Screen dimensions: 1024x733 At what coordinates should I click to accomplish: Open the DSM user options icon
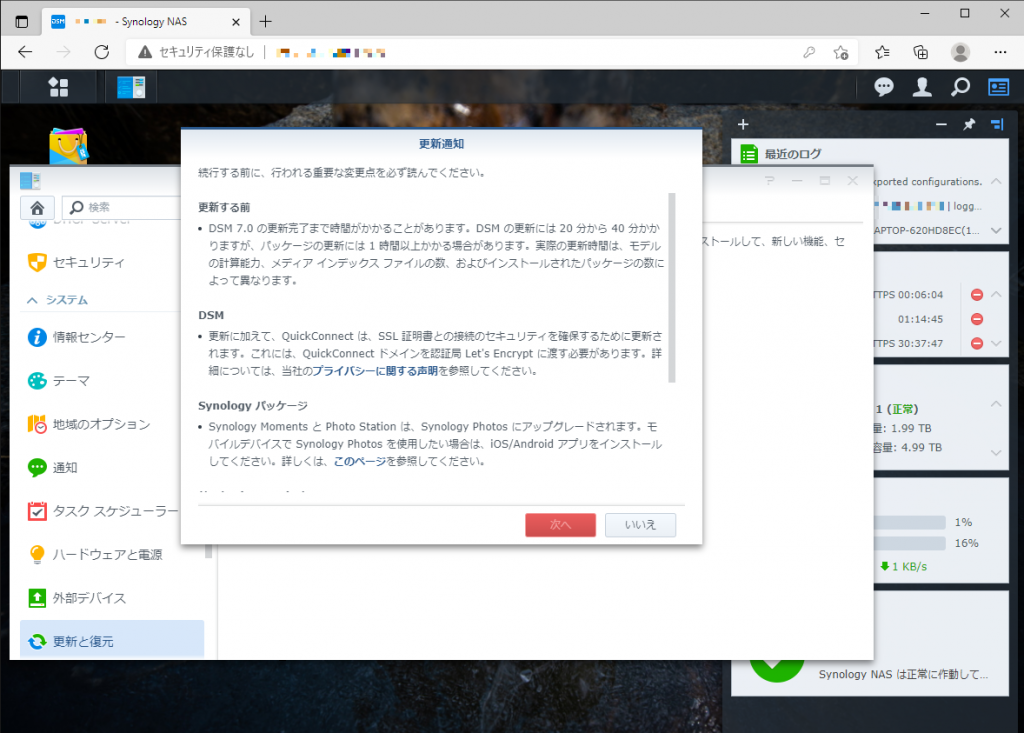click(x=922, y=87)
